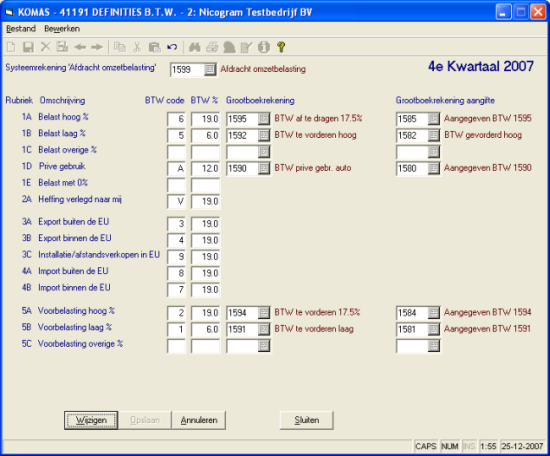Viewport: 550px width, 456px height.
Task: Click empty BTW % field for 1E
Action: click(x=206, y=185)
